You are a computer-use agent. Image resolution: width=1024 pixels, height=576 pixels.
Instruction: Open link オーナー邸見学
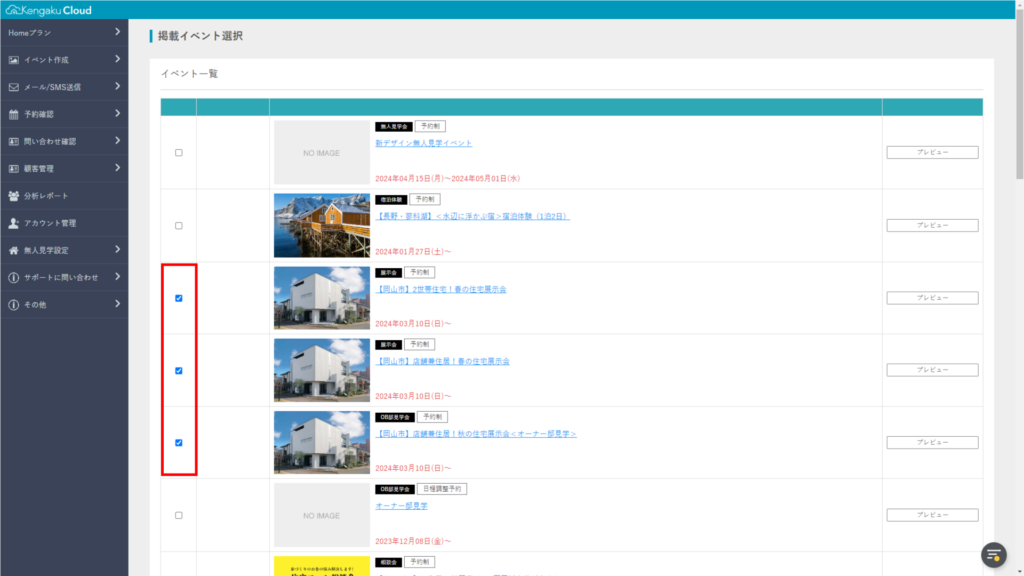click(401, 506)
